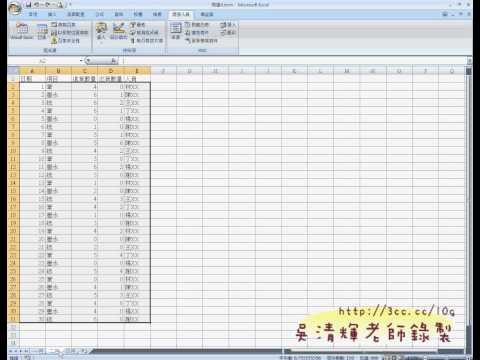This screenshot has height=360, width=480.
Task: Click XML Map Properties (對應內容)
Action: pyautogui.click(x=197, y=25)
